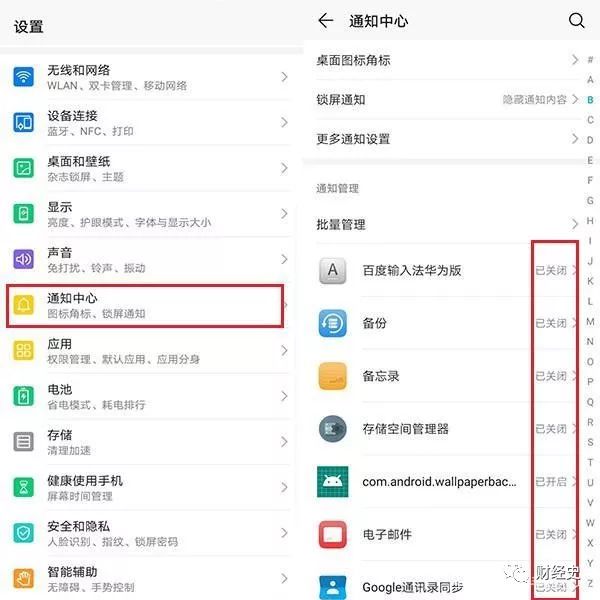Tap the 电子邮件 app icon
Viewport: 600px width, 600px height.
click(333, 534)
